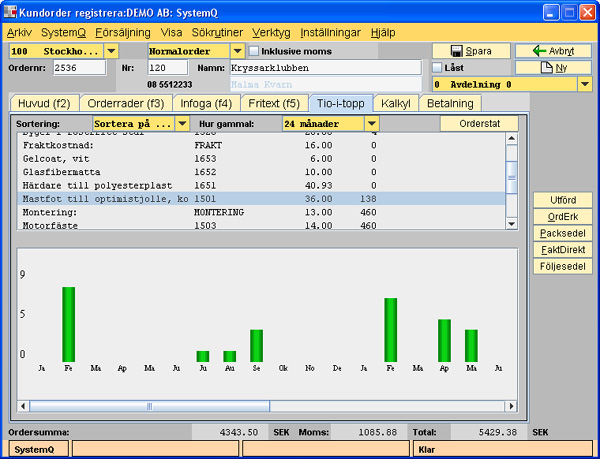Switch to the Infoga (f4) tab
This screenshot has height=459, width=600.
point(206,103)
